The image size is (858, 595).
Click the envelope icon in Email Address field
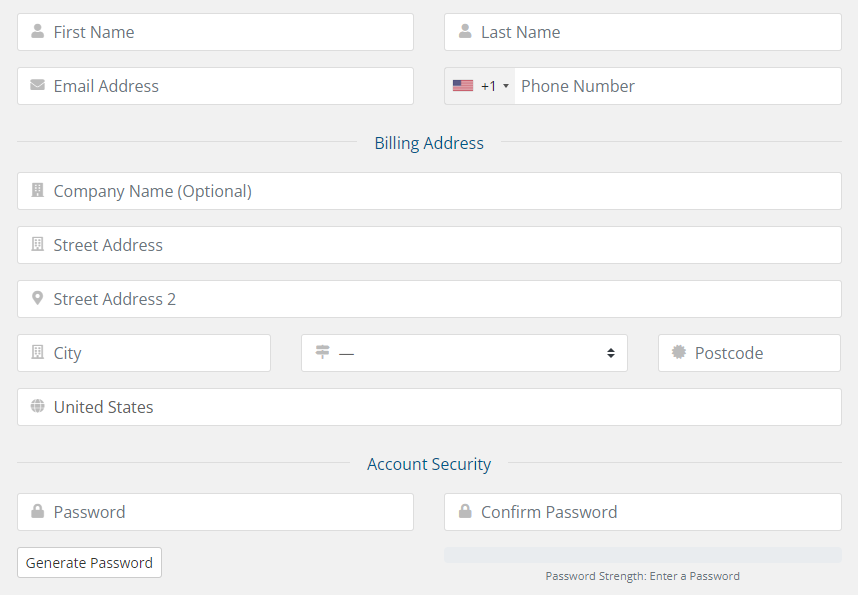38,86
